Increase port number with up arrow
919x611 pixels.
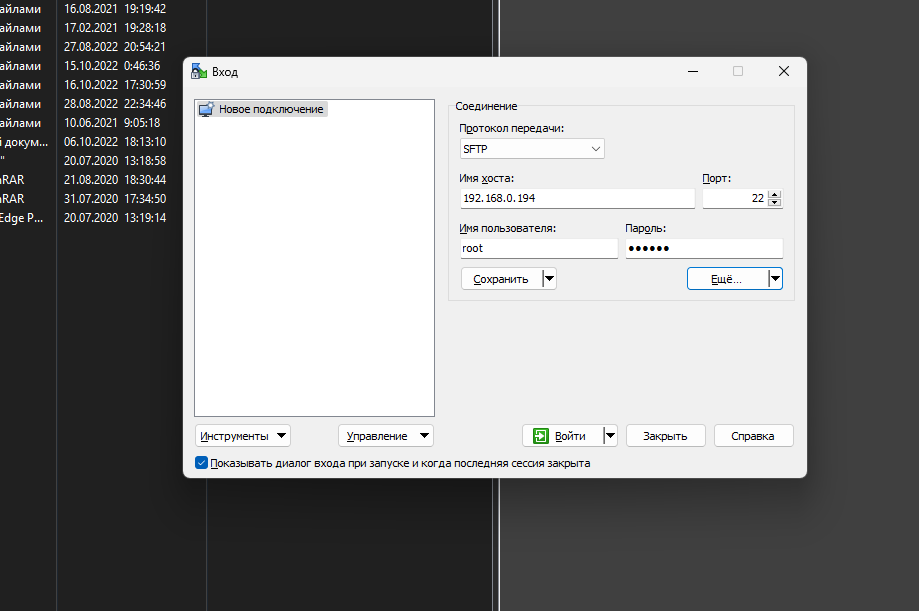tap(775, 194)
